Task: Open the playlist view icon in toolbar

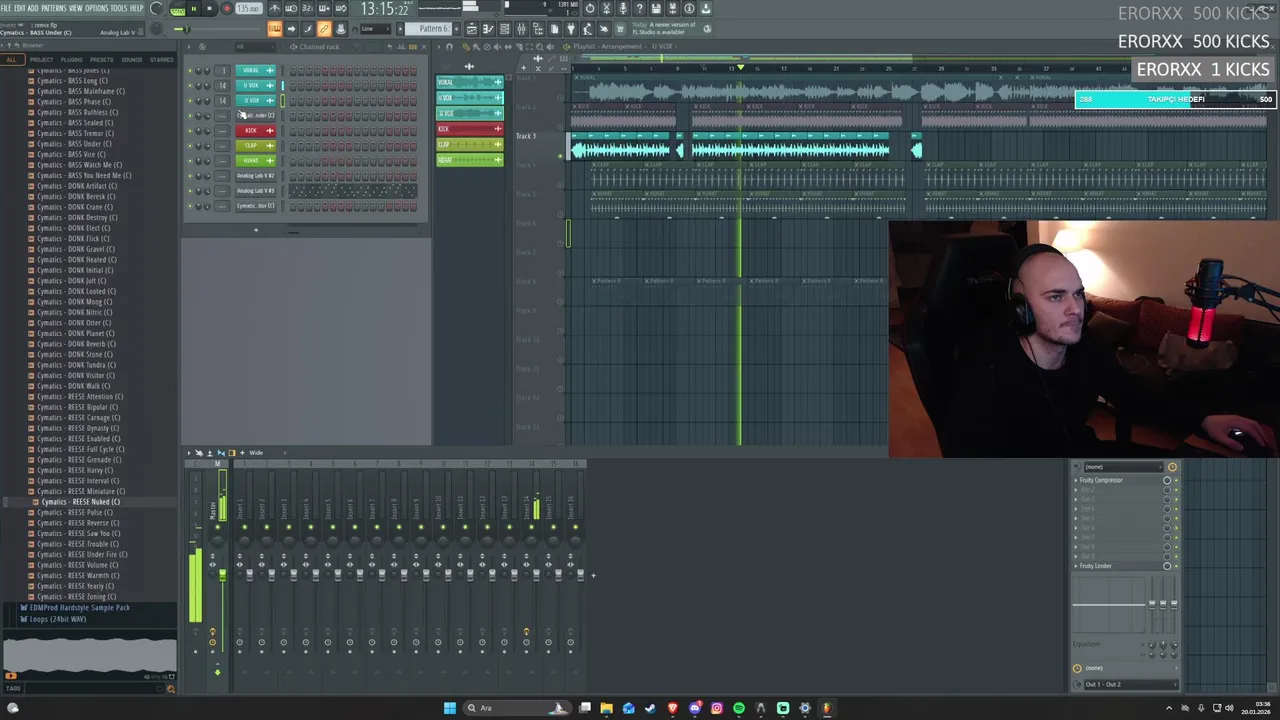Action: click(x=471, y=28)
